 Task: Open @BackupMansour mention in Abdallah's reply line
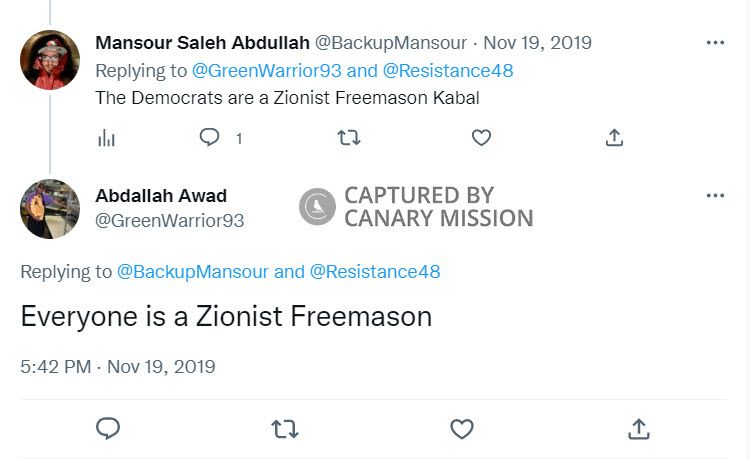pos(192,271)
